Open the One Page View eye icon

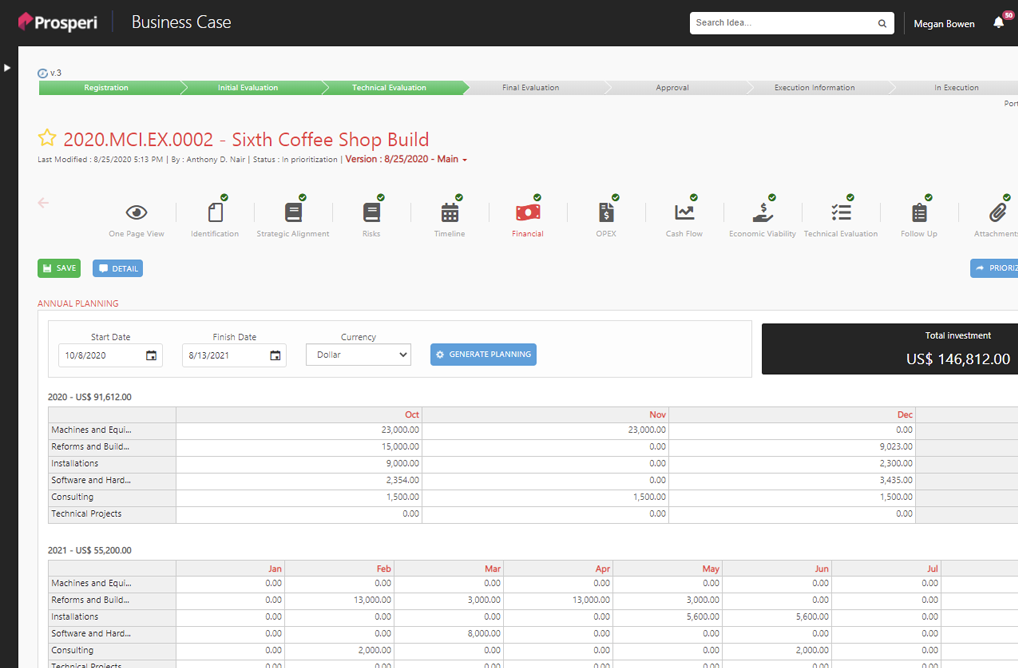[136, 212]
